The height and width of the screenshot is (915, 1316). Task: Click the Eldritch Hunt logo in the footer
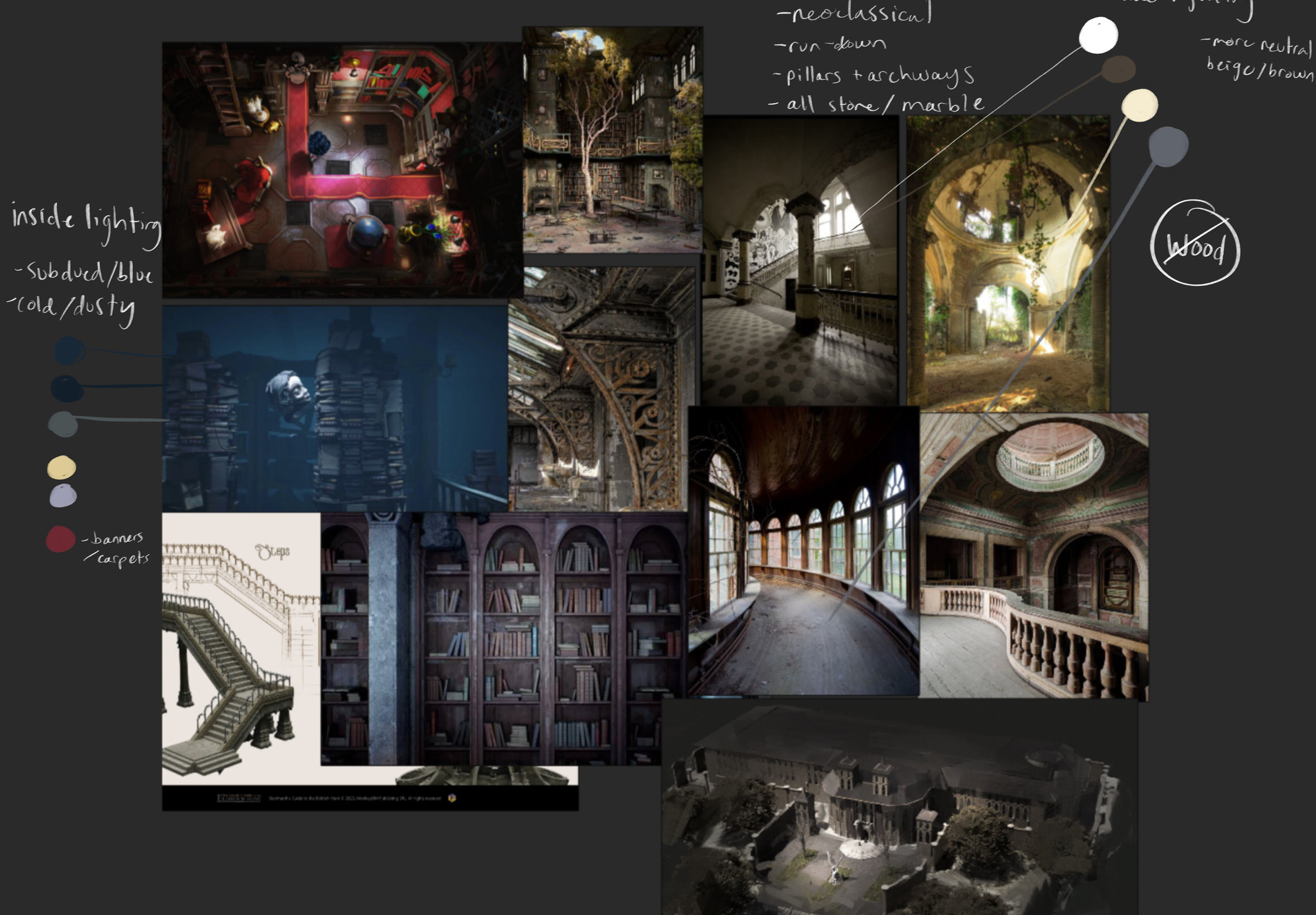[238, 797]
